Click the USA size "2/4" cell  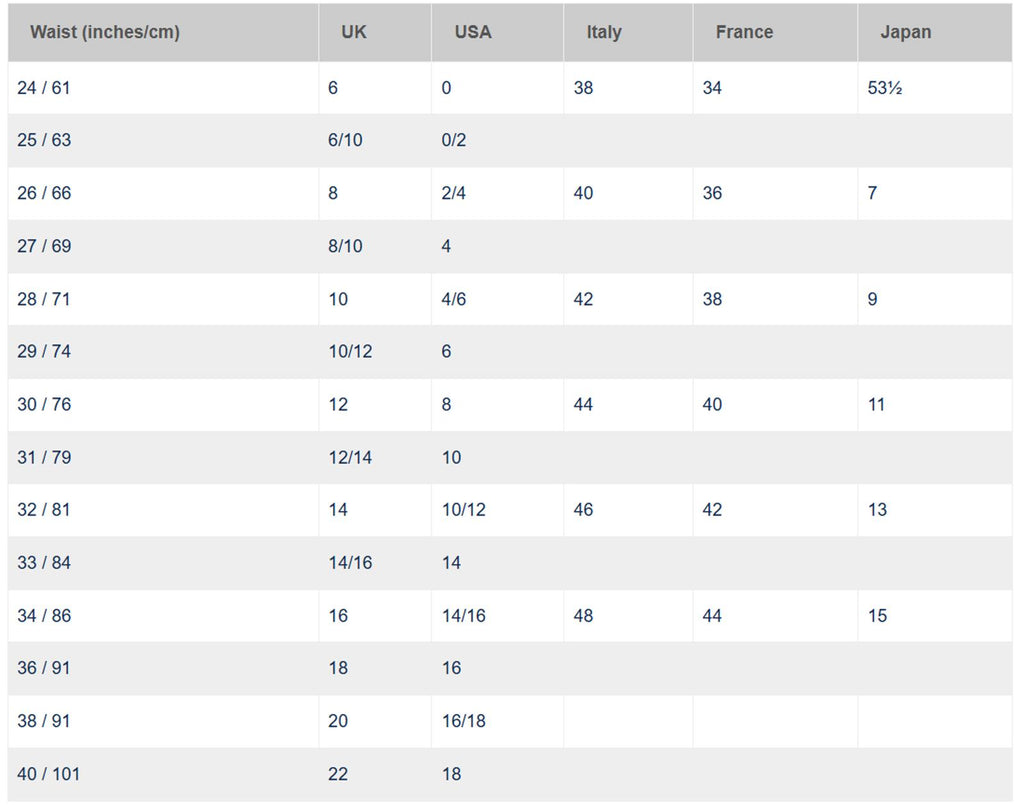point(454,193)
